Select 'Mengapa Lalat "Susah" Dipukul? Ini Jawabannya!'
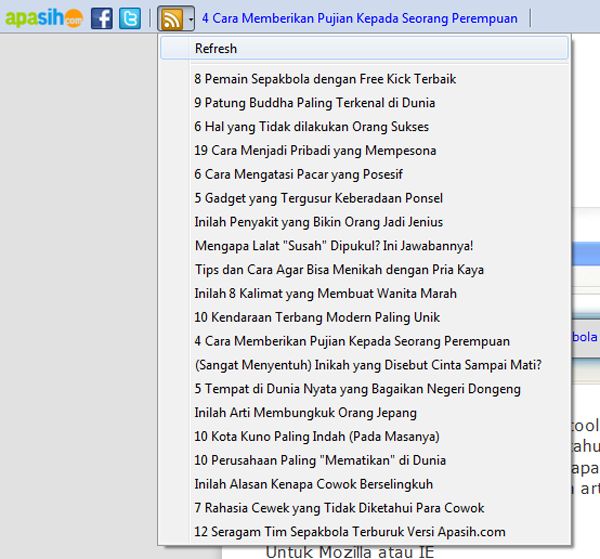 364,246
